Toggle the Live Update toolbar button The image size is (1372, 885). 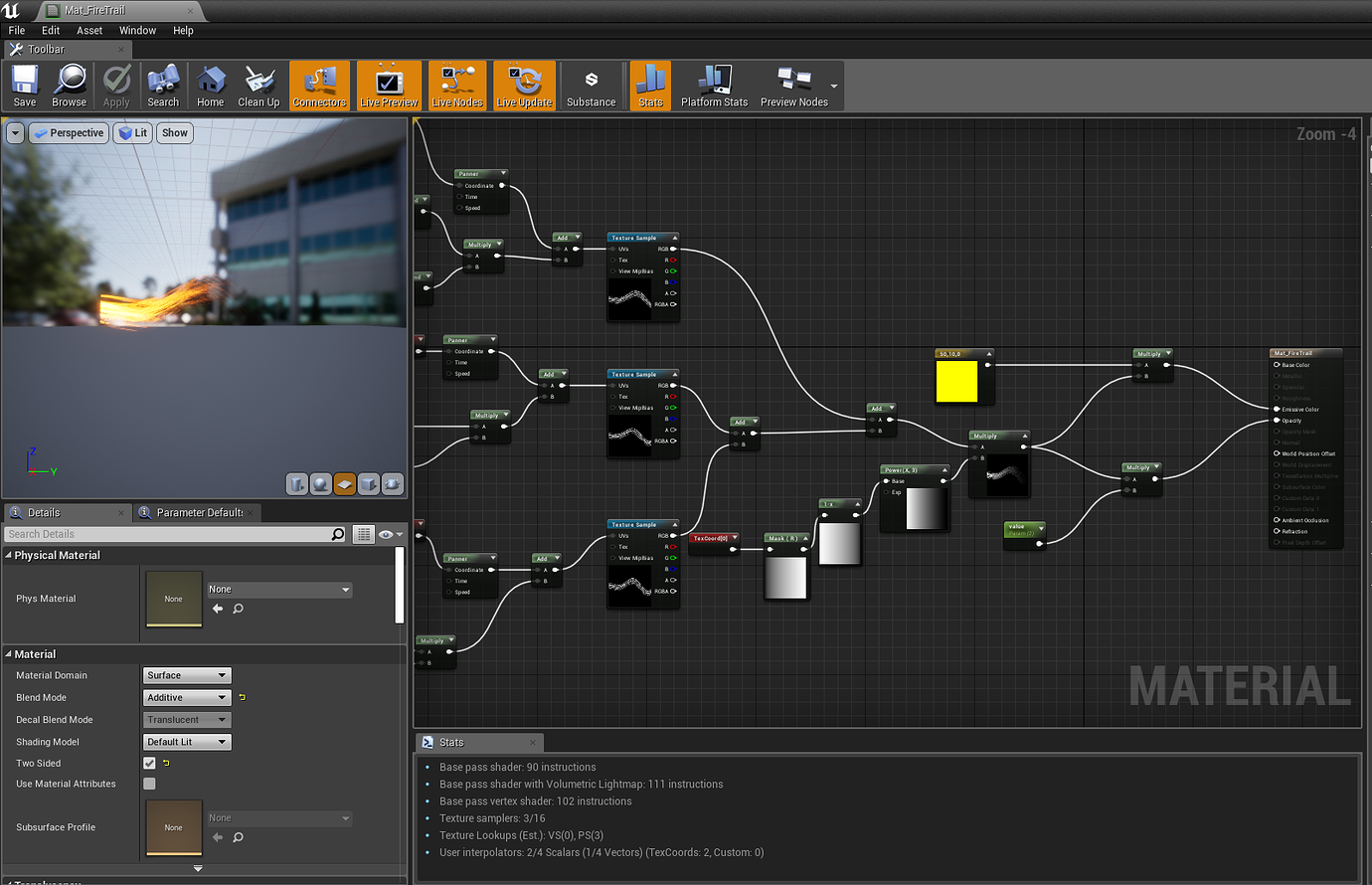tap(524, 86)
